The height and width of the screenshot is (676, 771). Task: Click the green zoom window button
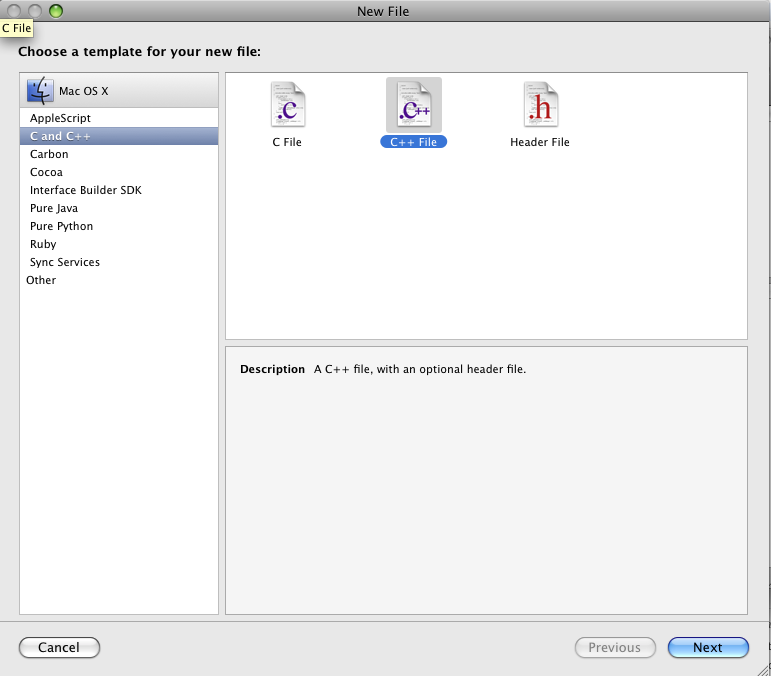click(x=55, y=11)
